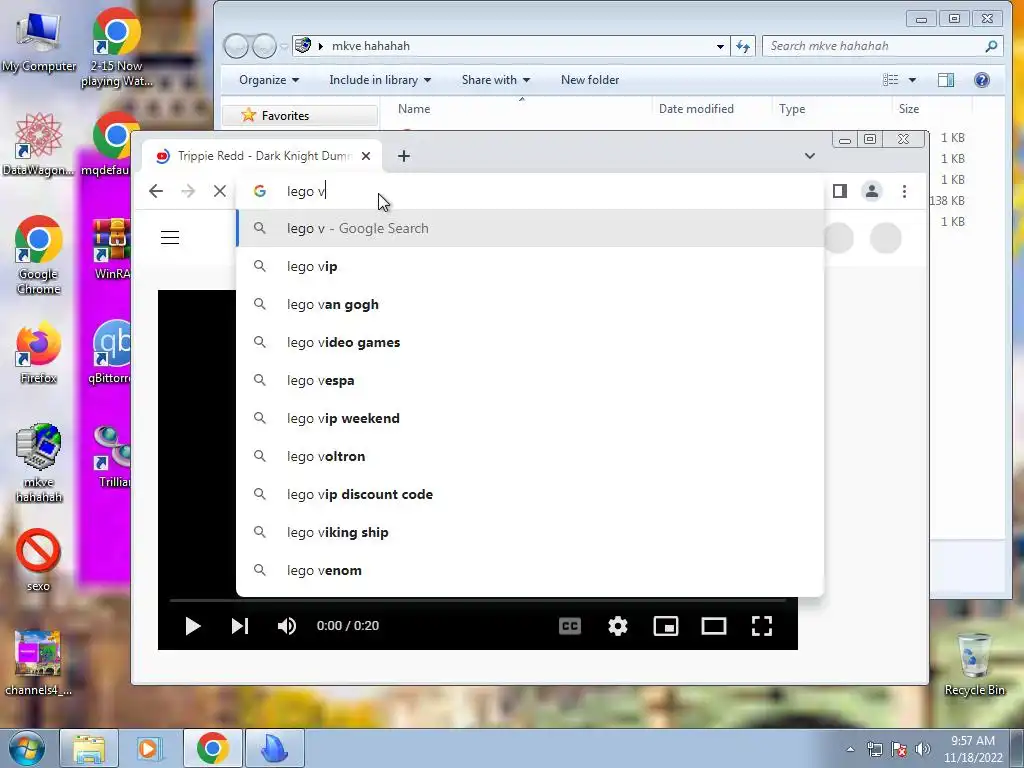This screenshot has height=768, width=1024.
Task: Expand the tab search dropdown
Action: (810, 156)
